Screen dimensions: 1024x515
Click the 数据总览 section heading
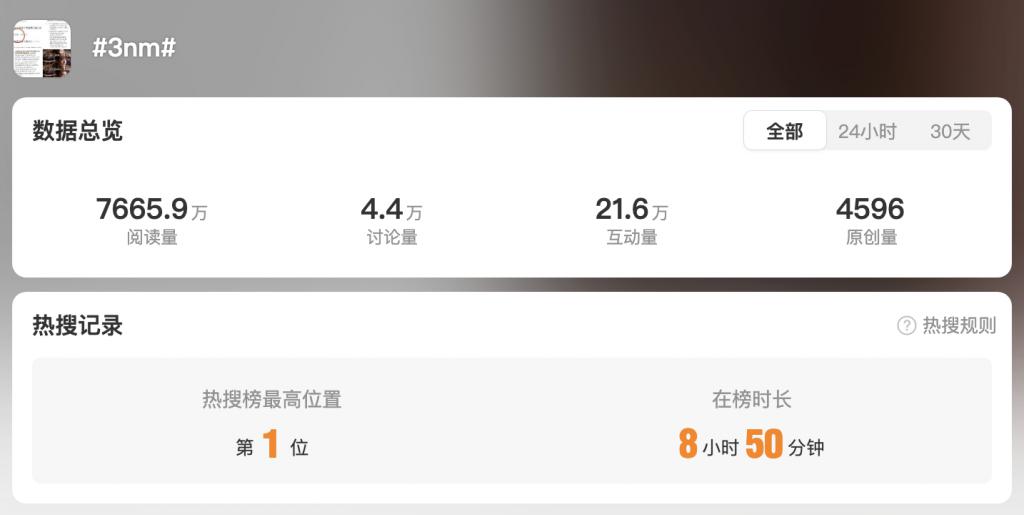tap(77, 131)
